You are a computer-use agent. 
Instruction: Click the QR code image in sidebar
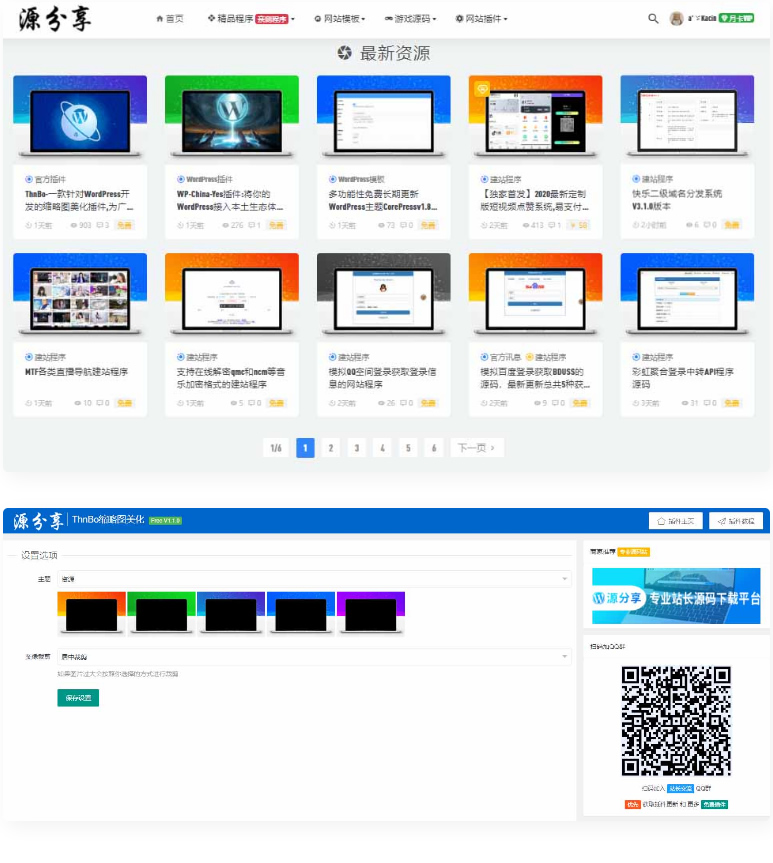coord(675,719)
